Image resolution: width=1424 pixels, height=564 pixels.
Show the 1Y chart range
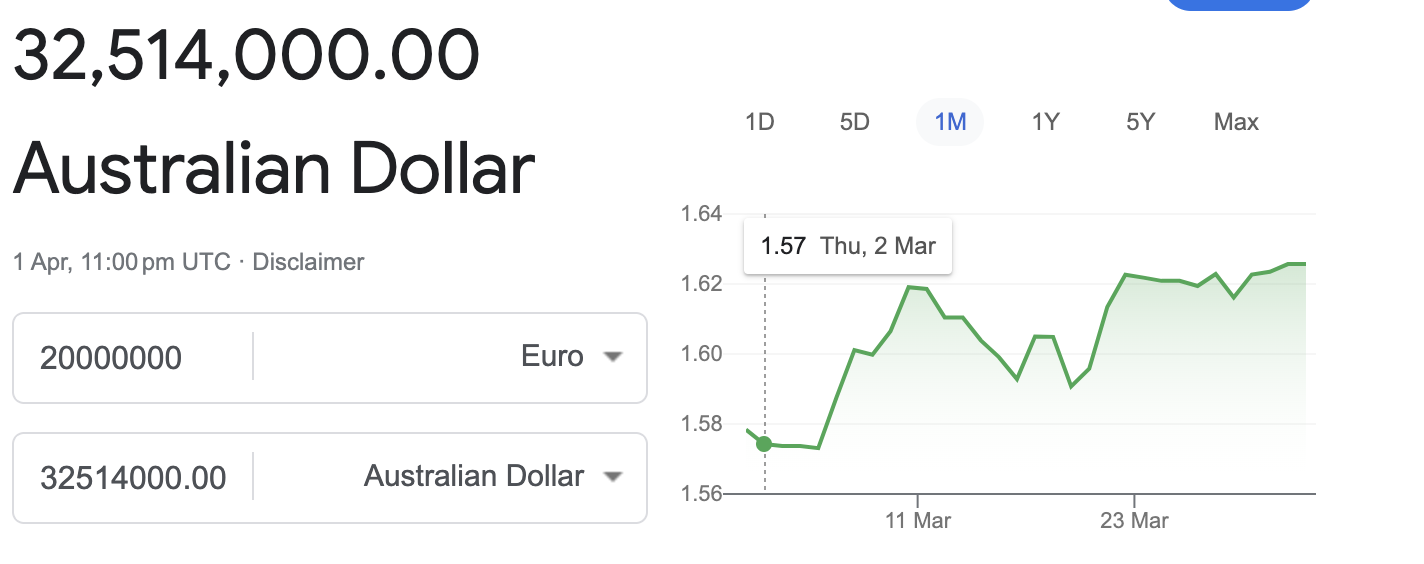point(1045,122)
